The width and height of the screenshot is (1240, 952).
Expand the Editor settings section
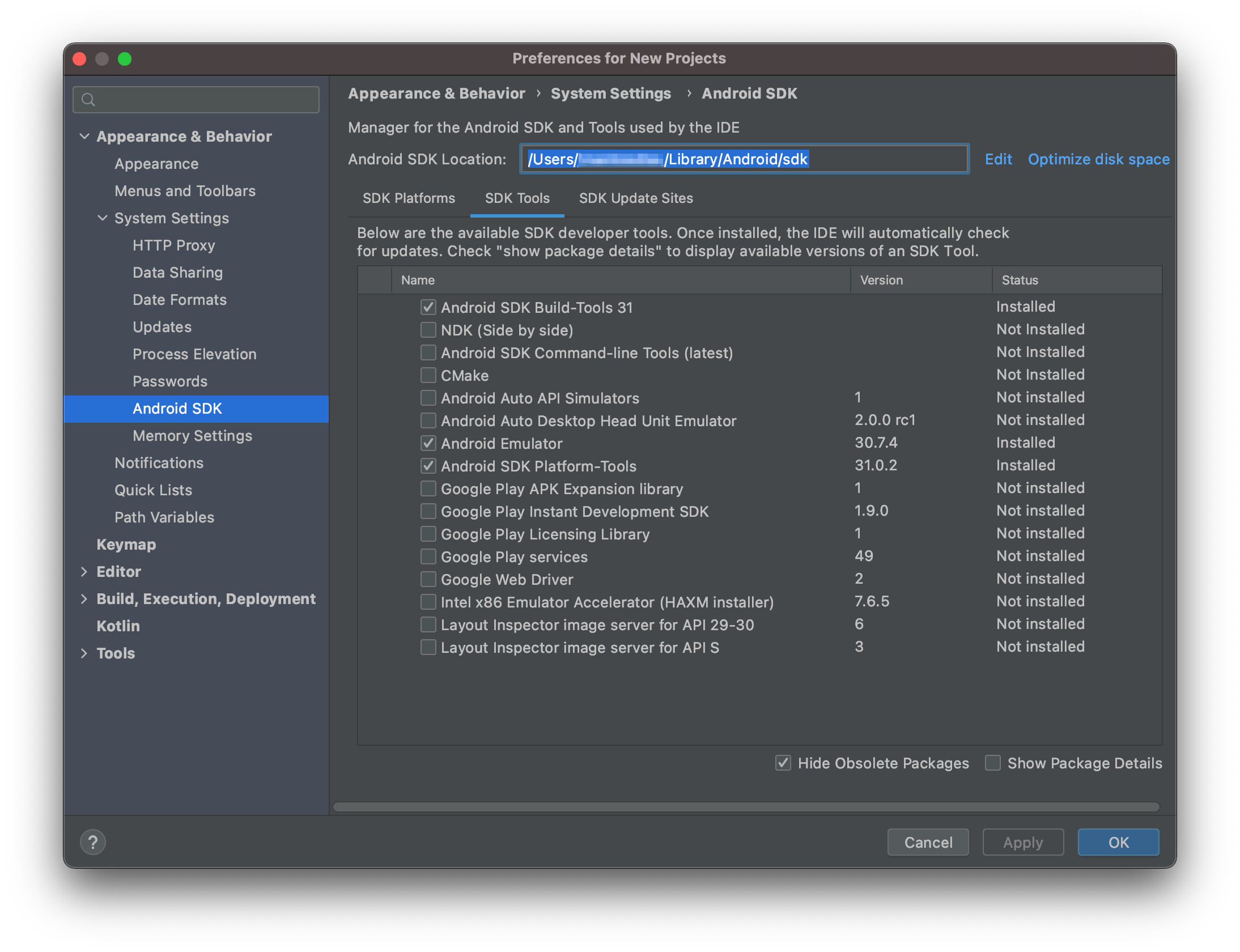[84, 571]
